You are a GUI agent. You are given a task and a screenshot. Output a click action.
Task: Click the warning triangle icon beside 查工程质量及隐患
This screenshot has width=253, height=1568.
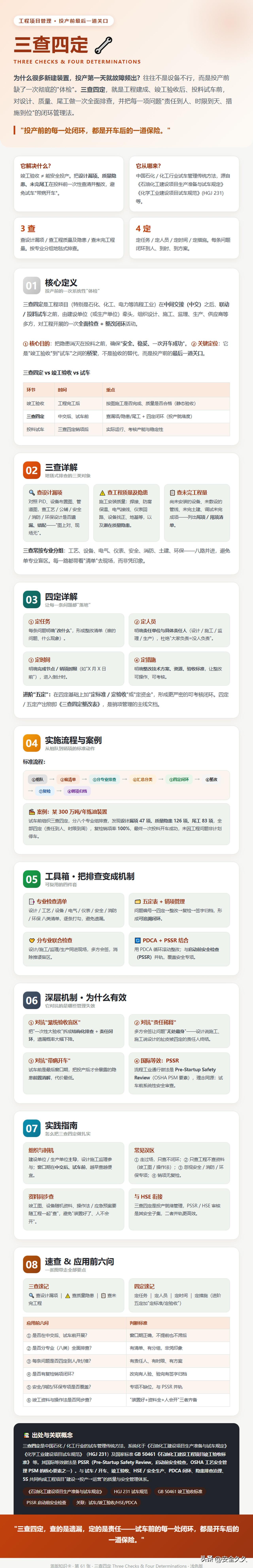pyautogui.click(x=102, y=493)
